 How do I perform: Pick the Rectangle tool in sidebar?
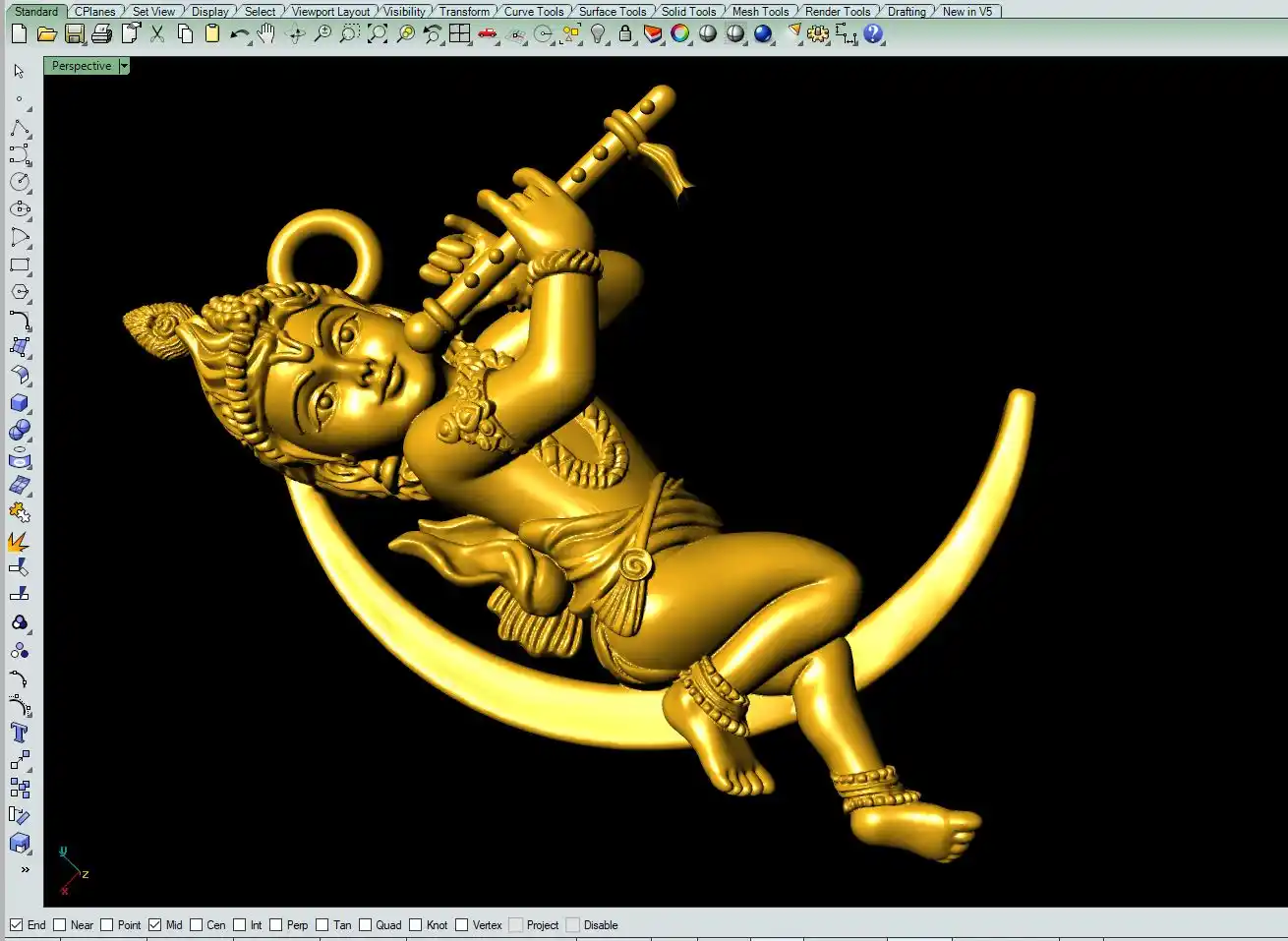point(20,265)
